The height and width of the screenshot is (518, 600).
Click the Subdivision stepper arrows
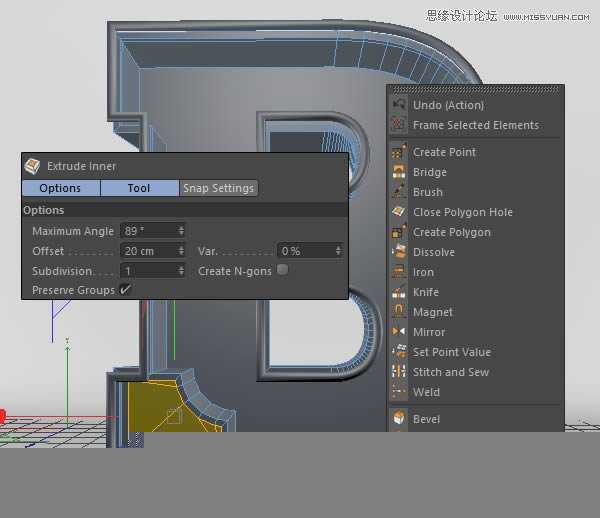pyautogui.click(x=181, y=271)
